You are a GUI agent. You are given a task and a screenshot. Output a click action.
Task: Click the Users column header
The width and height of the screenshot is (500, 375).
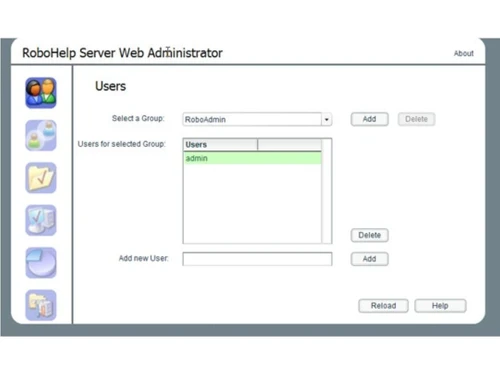[220, 145]
